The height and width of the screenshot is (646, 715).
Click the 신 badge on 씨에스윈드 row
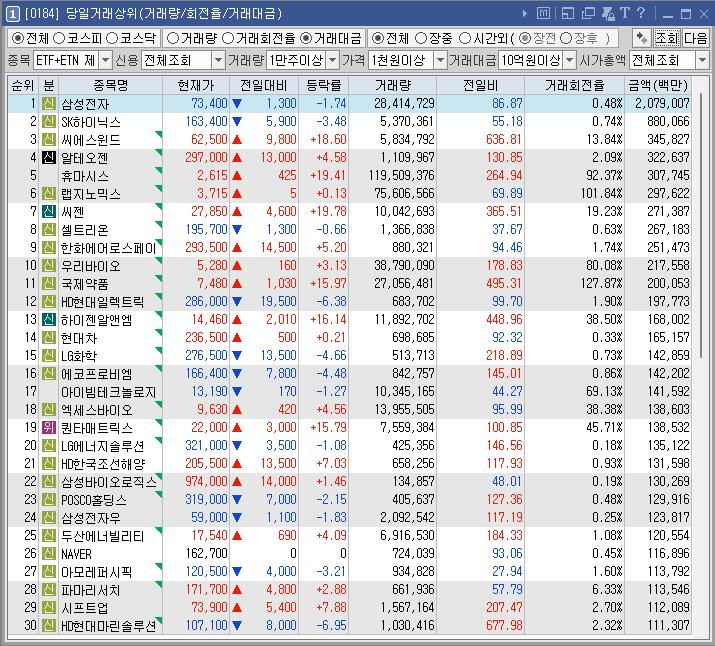tap(49, 140)
